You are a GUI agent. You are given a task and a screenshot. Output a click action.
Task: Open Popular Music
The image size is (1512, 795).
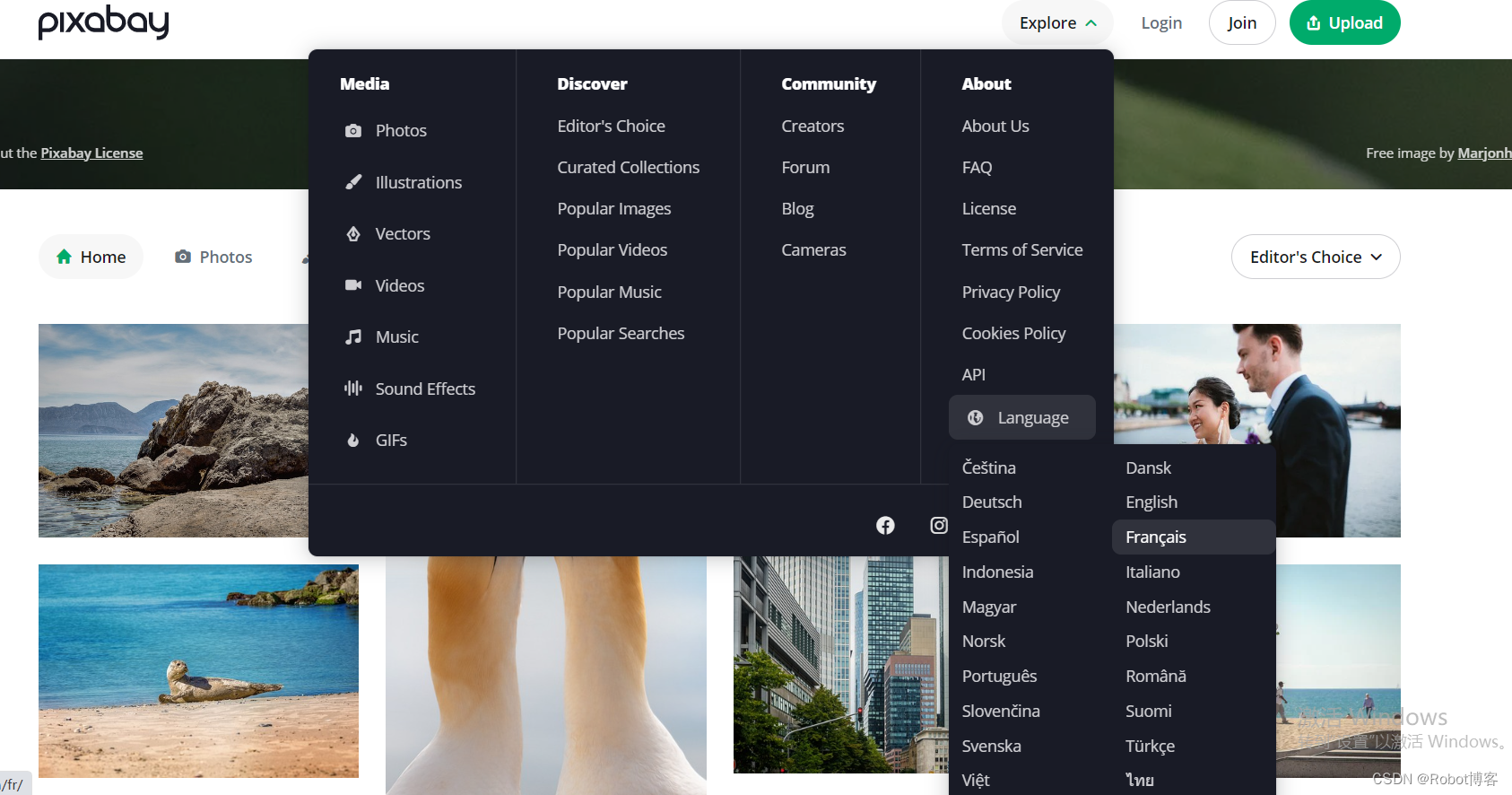(610, 293)
